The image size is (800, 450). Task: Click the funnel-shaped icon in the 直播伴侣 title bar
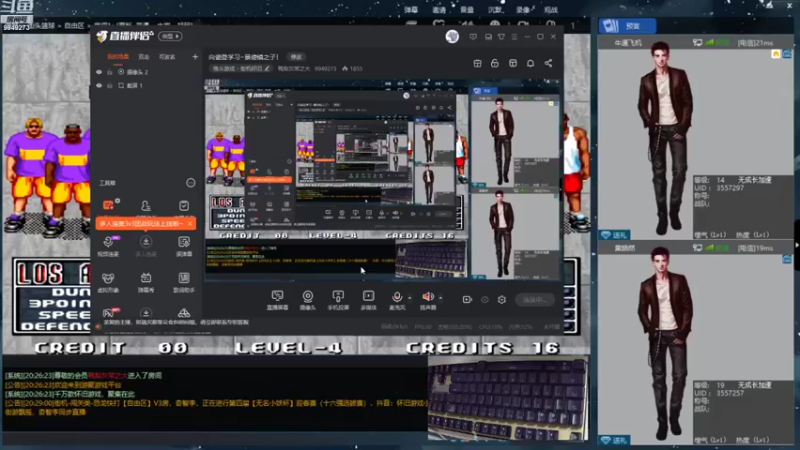502,37
